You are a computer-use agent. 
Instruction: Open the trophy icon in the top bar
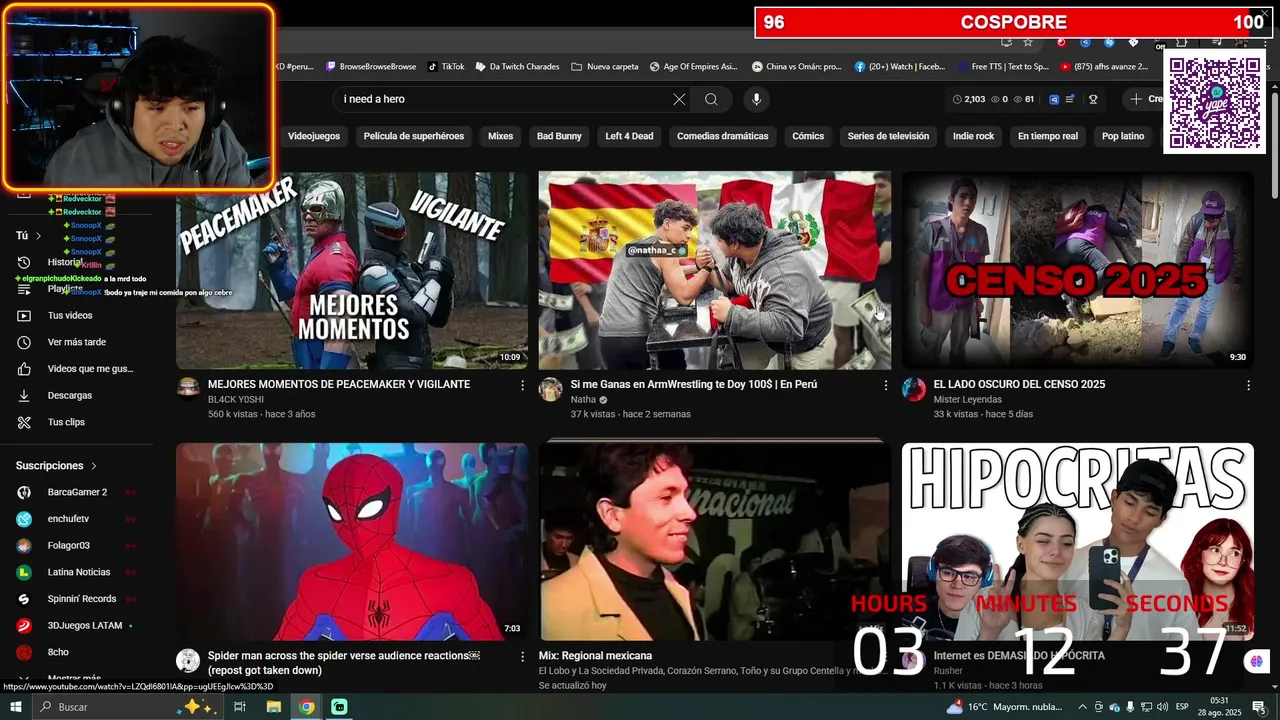coord(1093,99)
